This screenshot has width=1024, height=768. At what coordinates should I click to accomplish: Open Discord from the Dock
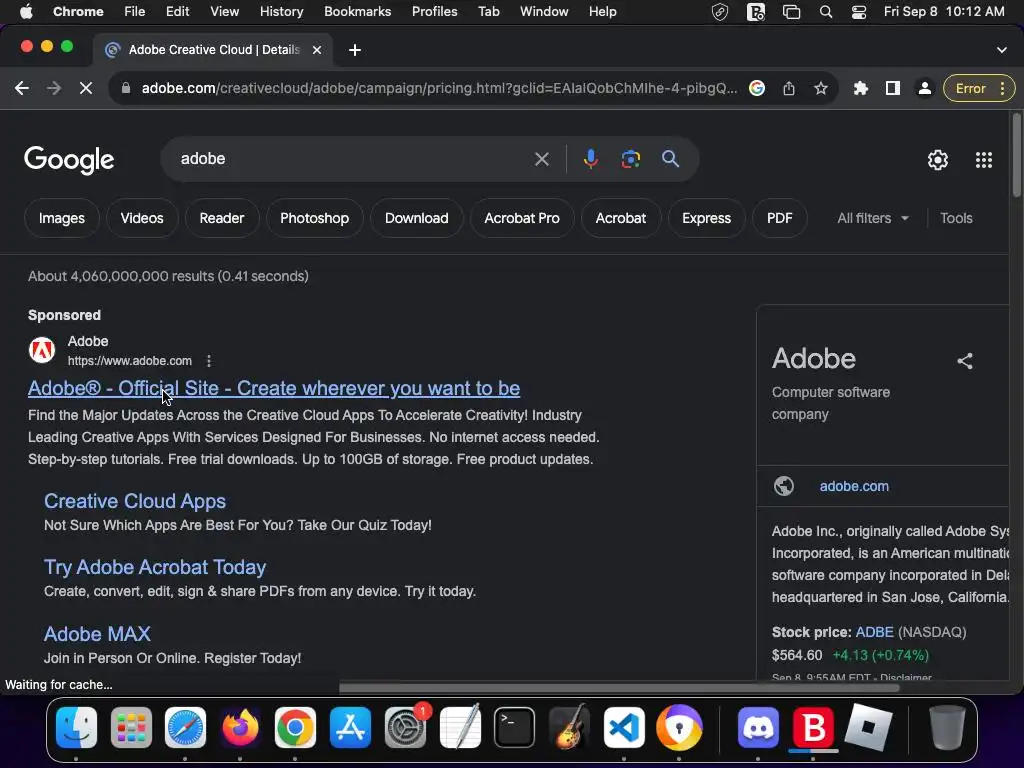758,727
